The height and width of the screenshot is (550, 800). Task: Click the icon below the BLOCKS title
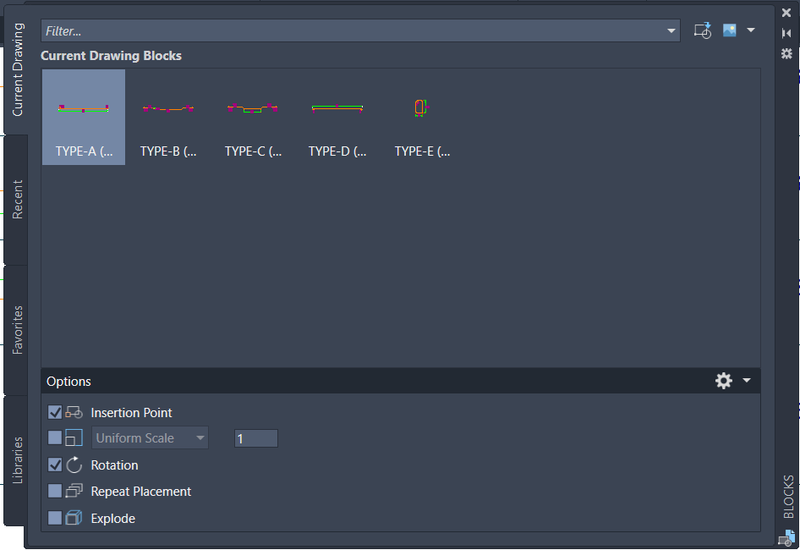787,538
